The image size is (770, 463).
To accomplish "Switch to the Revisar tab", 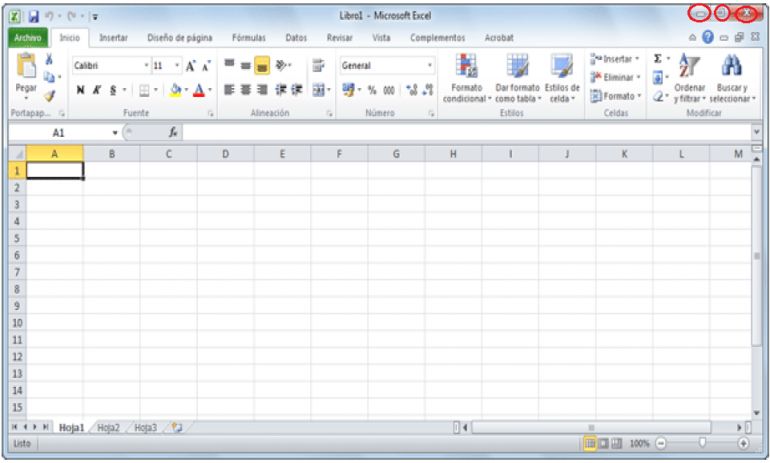I will 340,38.
